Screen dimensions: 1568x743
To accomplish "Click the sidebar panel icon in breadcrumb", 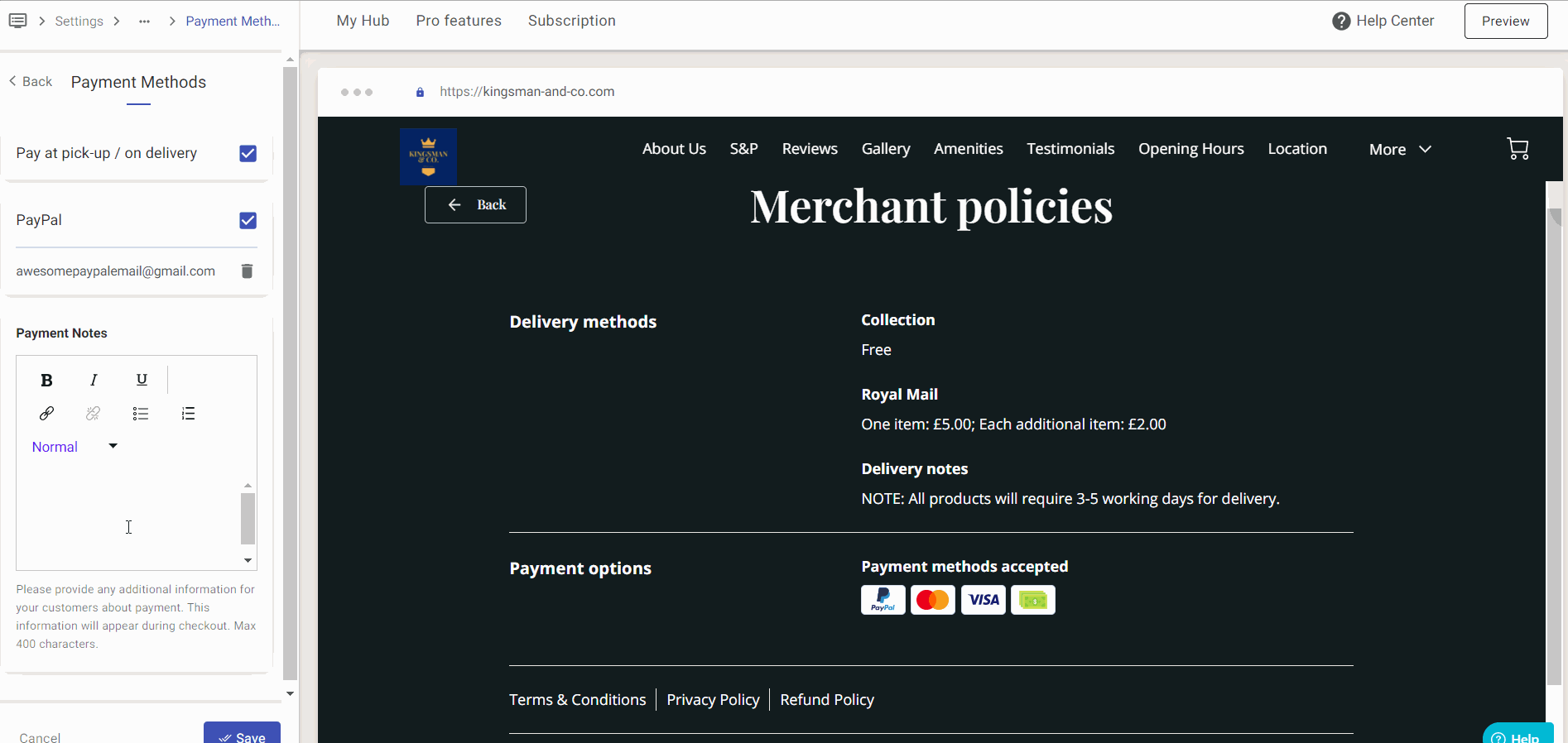I will click(x=17, y=21).
